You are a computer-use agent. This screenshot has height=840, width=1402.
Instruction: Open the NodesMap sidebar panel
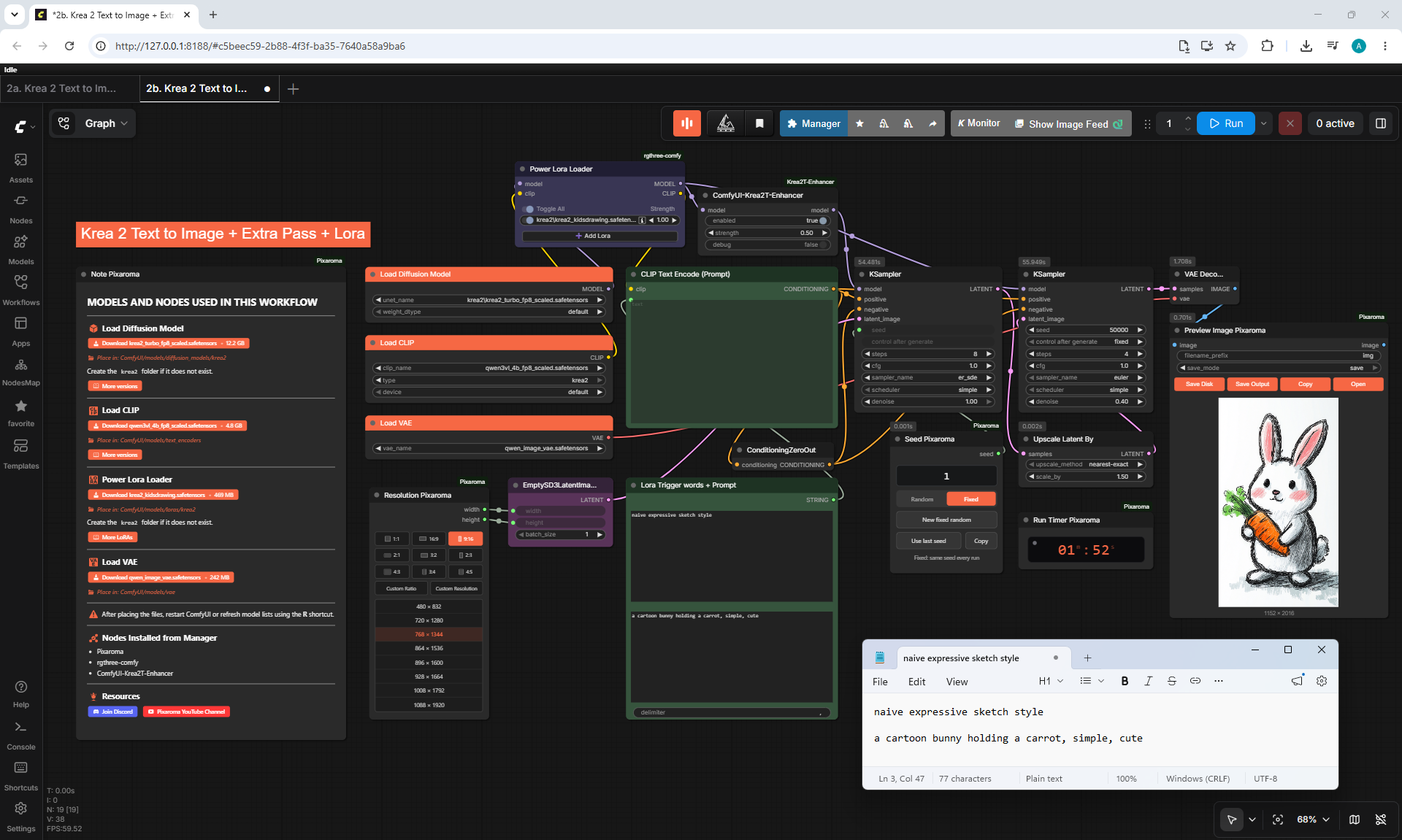(20, 371)
